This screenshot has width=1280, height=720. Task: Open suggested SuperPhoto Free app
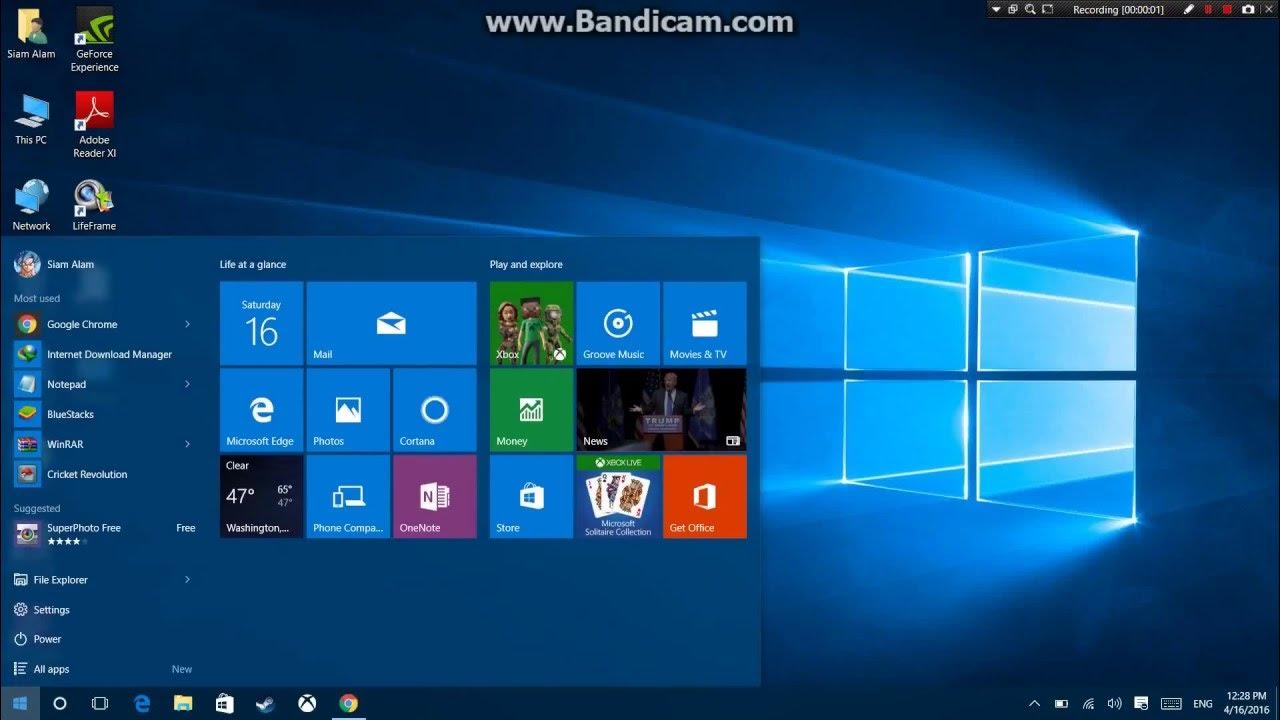click(x=103, y=533)
